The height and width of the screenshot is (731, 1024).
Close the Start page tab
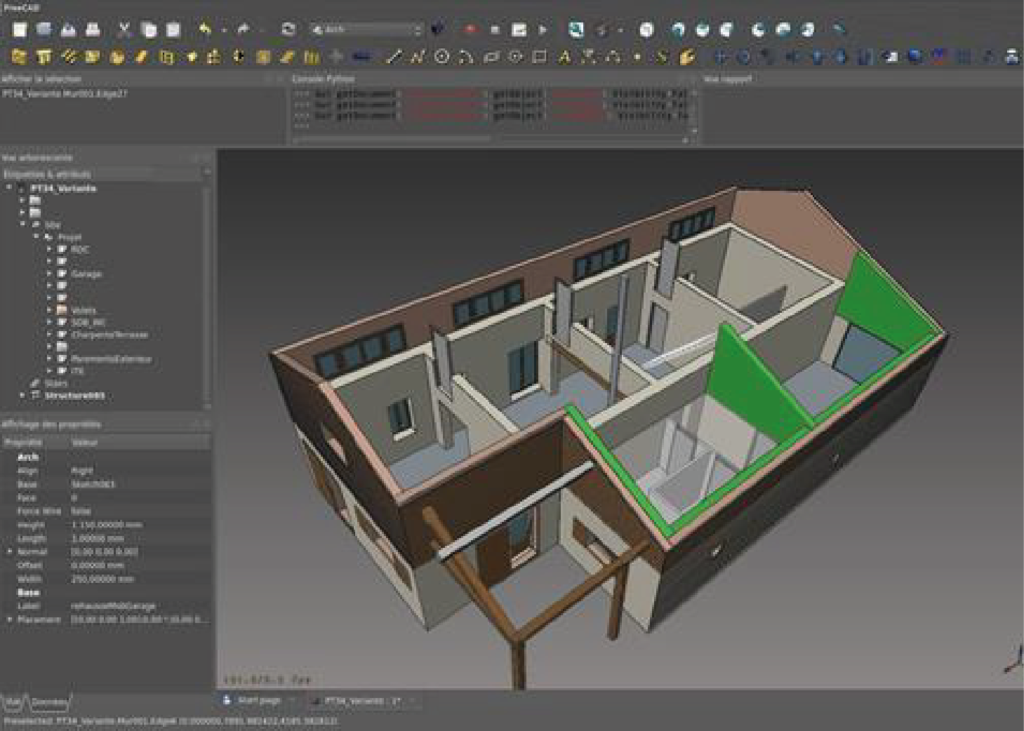point(293,701)
